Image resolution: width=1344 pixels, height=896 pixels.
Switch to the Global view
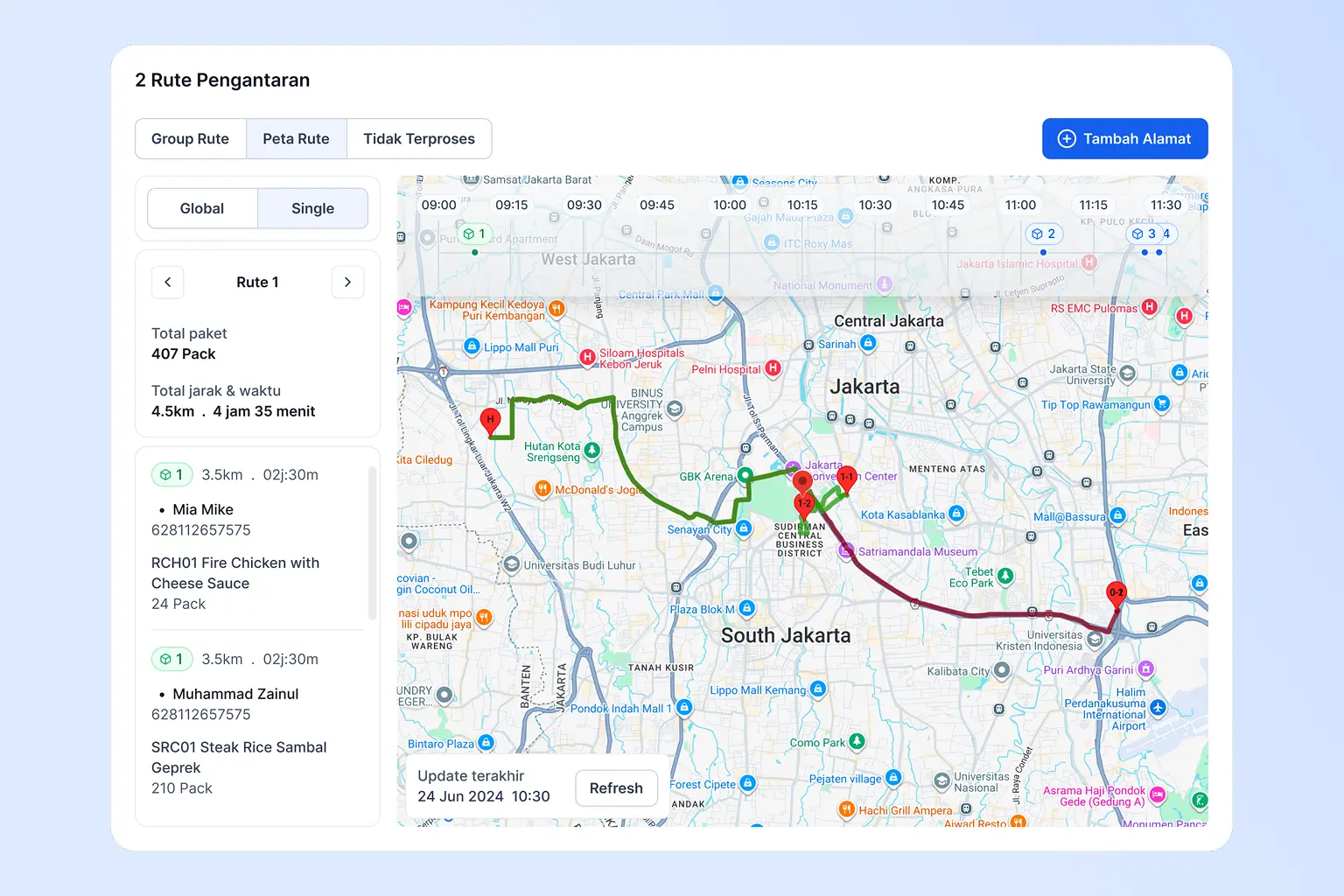pos(202,208)
